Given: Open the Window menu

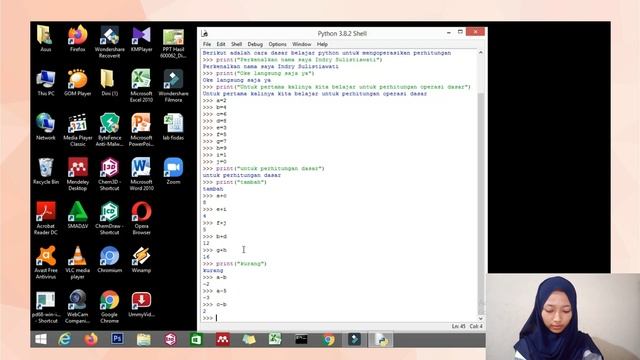Looking at the screenshot, I should tap(302, 44).
